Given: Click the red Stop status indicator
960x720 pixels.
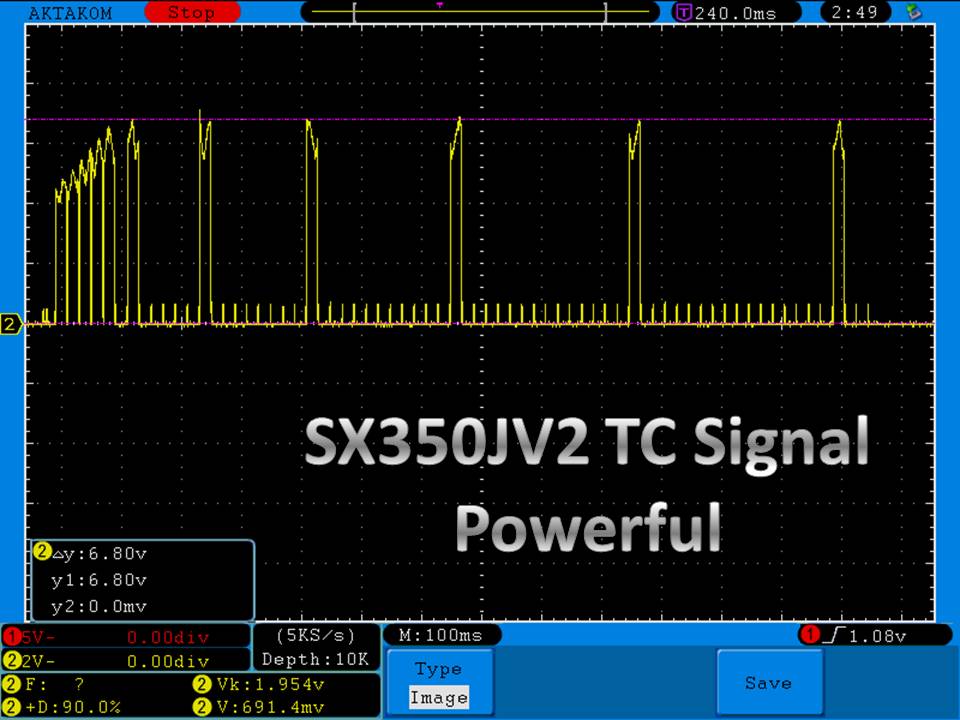Looking at the screenshot, I should coord(190,13).
